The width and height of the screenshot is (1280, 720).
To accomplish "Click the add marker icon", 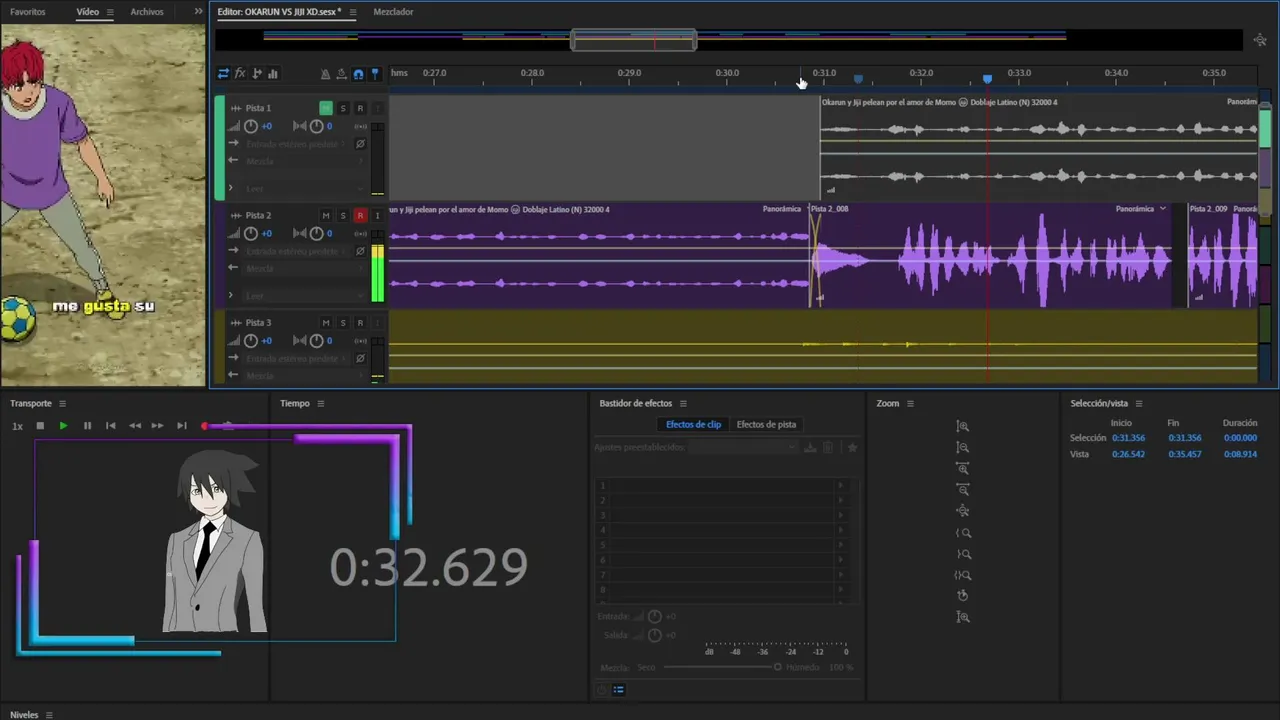I will (x=375, y=74).
